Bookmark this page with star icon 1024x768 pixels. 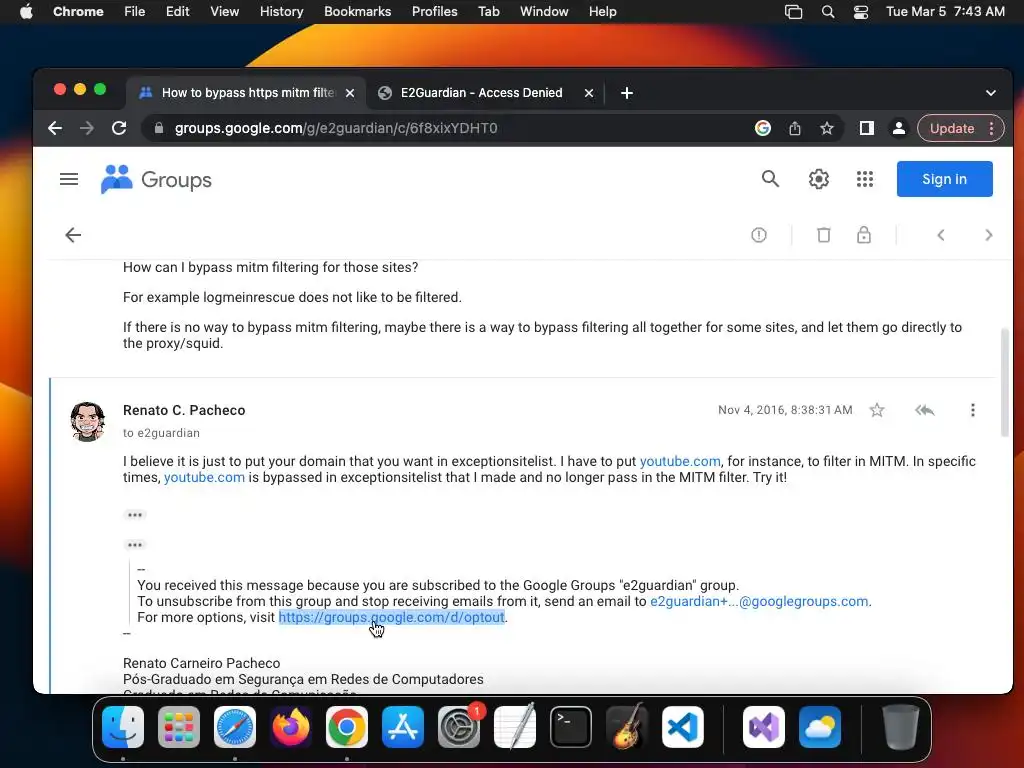[827, 128]
